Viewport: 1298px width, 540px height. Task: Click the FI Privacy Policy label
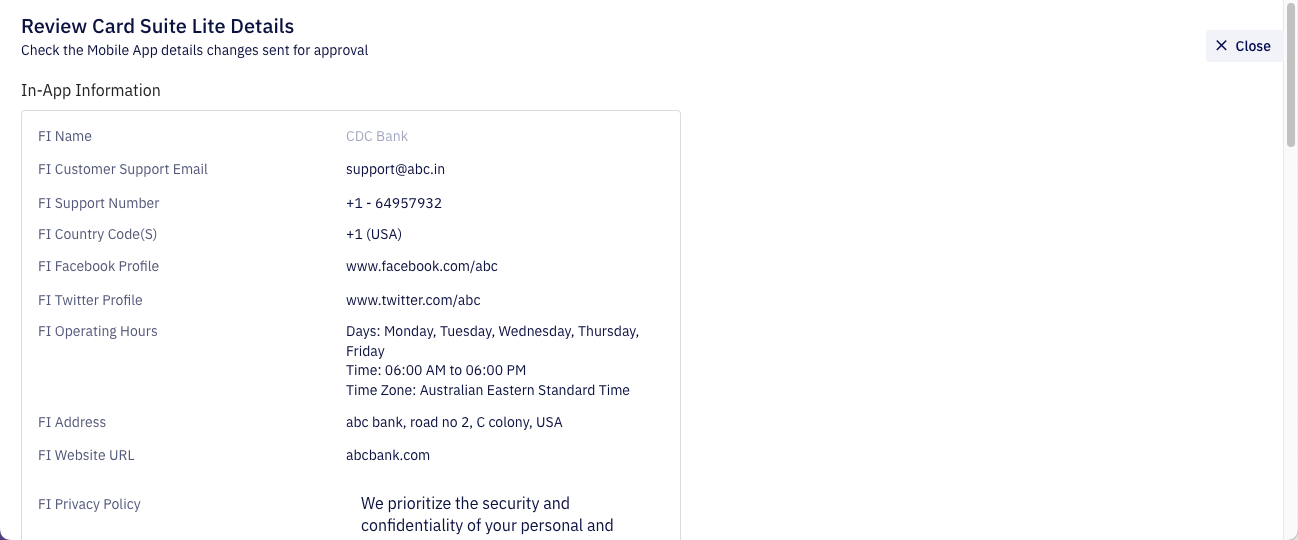pos(89,504)
